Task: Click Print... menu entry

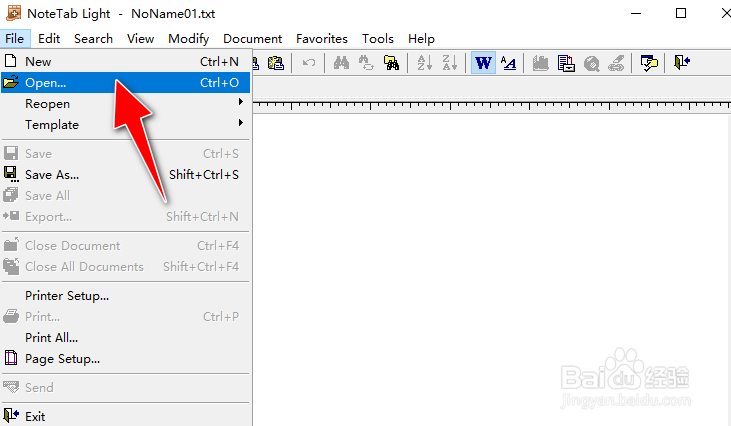Action: tap(125, 316)
